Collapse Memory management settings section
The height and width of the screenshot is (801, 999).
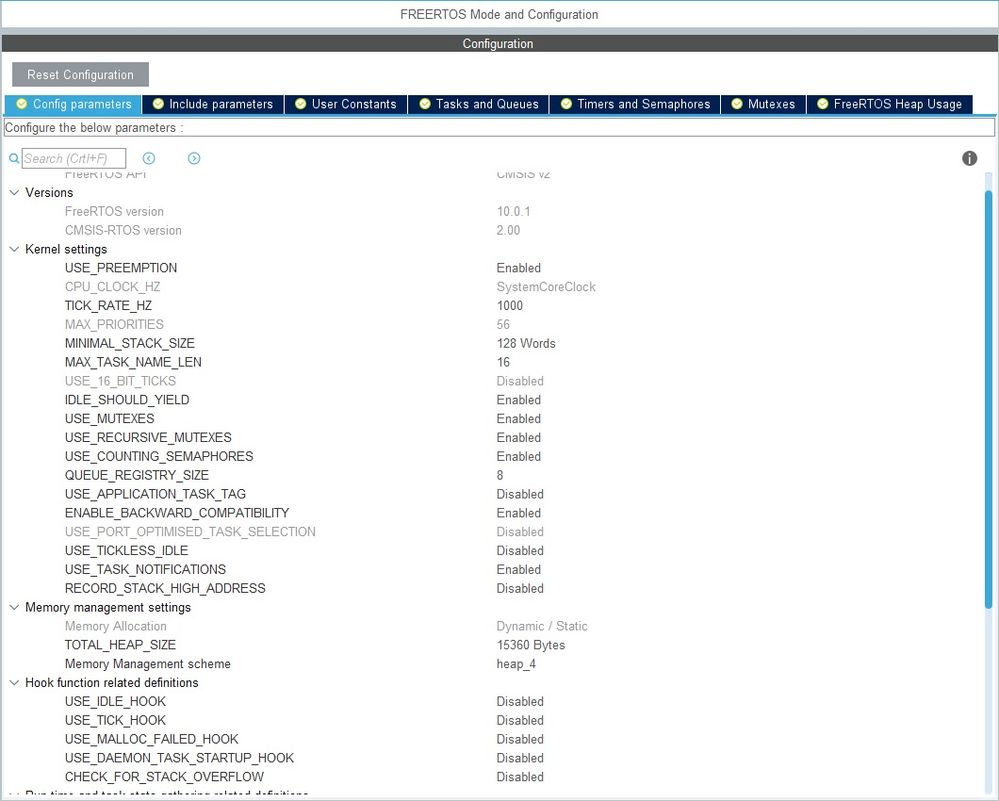14,607
